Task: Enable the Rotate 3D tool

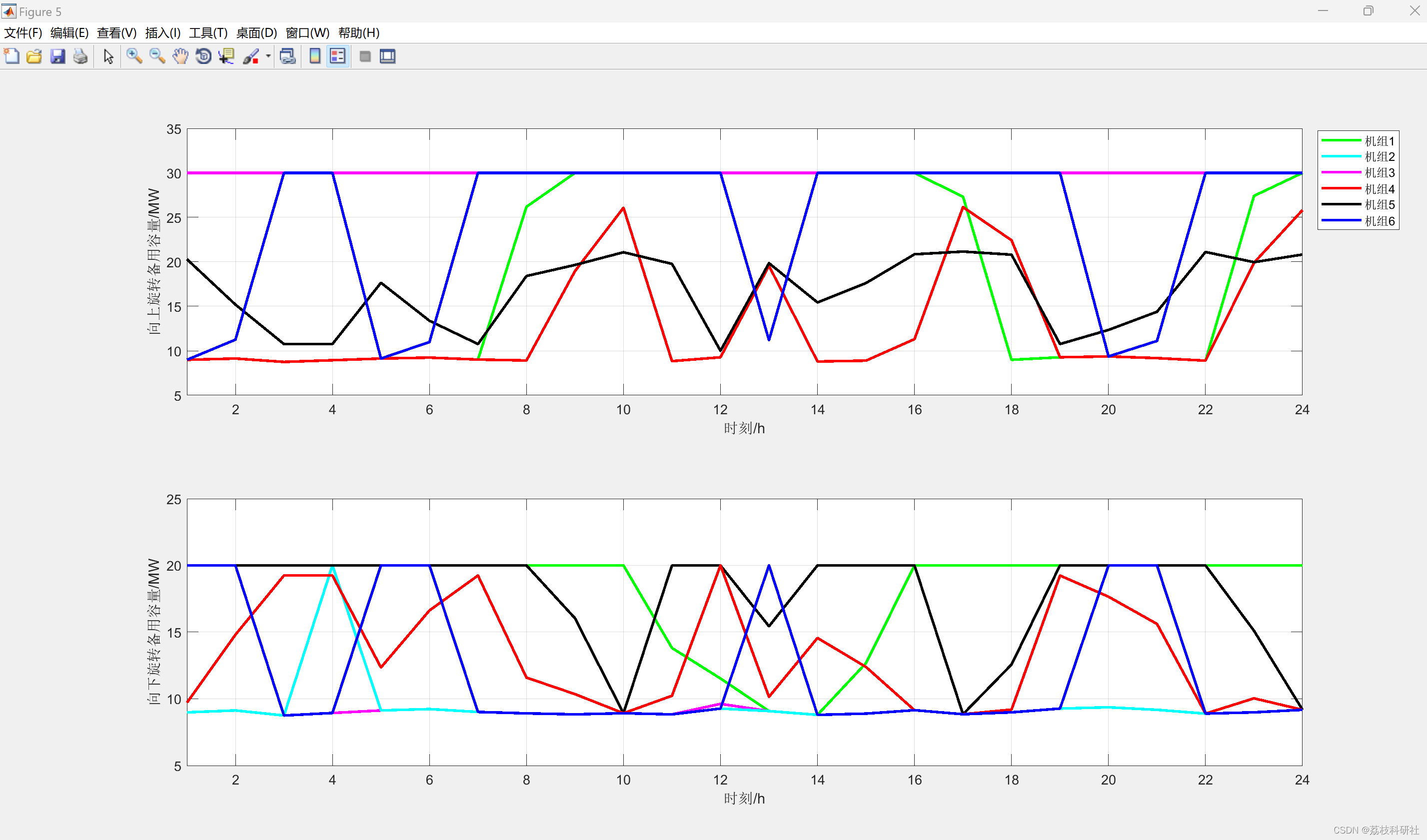Action: point(203,56)
